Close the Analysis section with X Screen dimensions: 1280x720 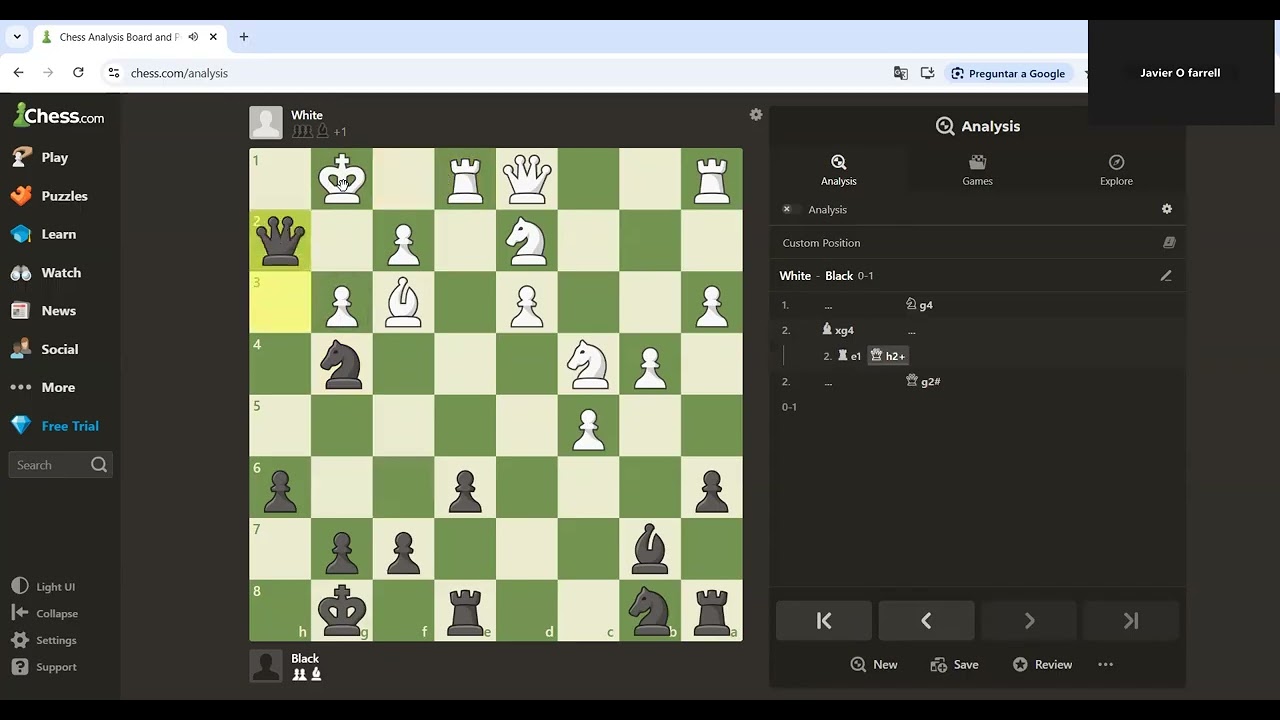point(787,209)
